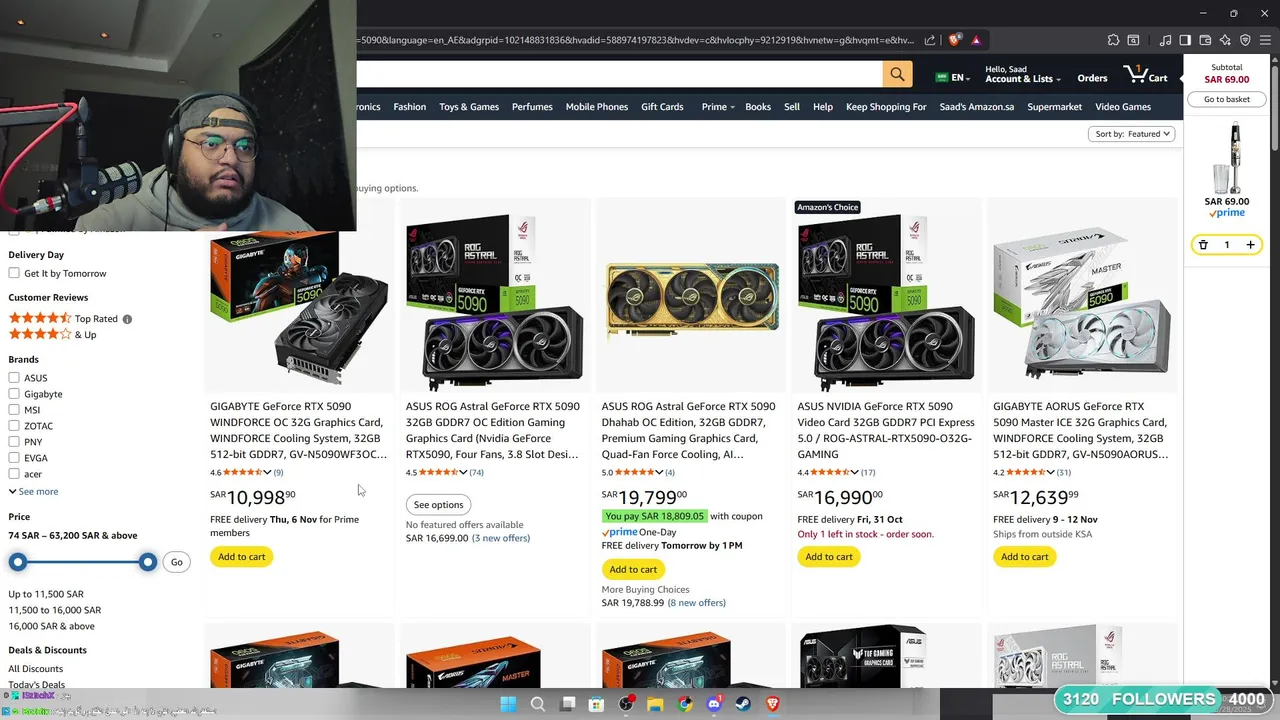Share this page via address bar icon
The height and width of the screenshot is (720, 1280).
pos(930,40)
